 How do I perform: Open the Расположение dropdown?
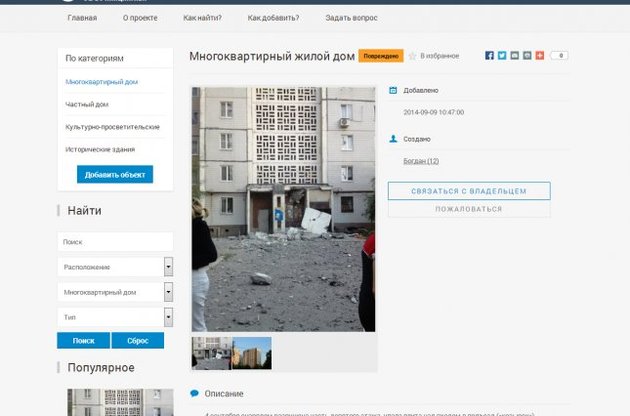click(x=115, y=267)
